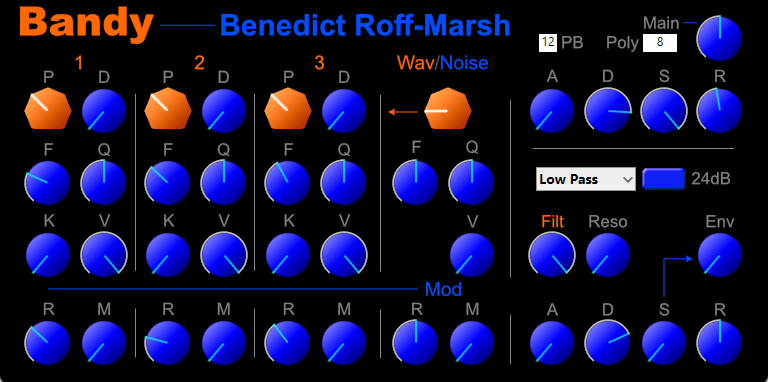Click the band 2 V knob
Screen dimensions: 768x382
[x=224, y=255]
